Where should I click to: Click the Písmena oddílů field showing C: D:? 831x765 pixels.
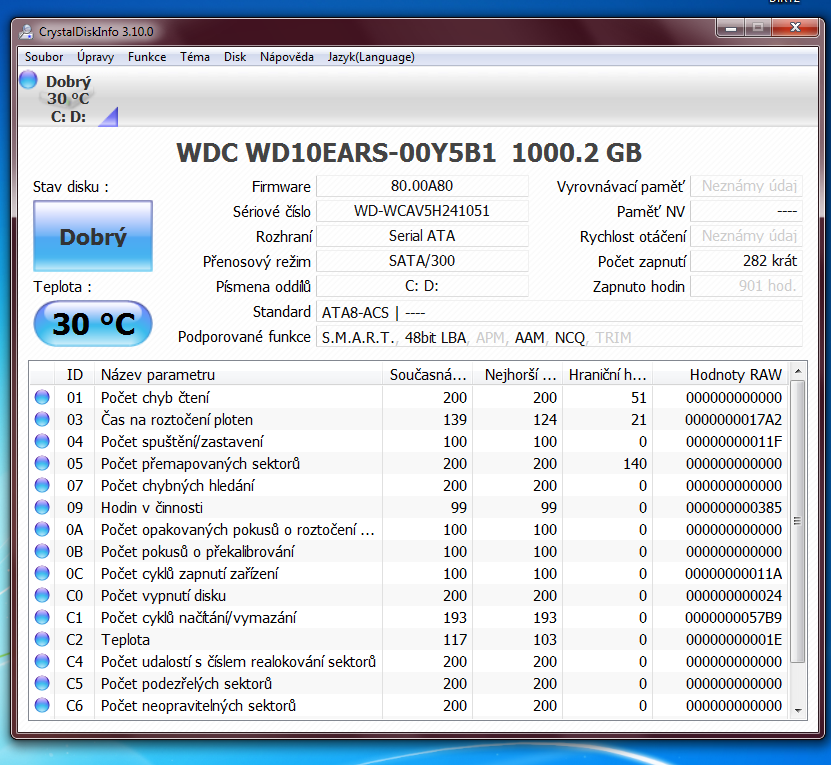[x=422, y=286]
